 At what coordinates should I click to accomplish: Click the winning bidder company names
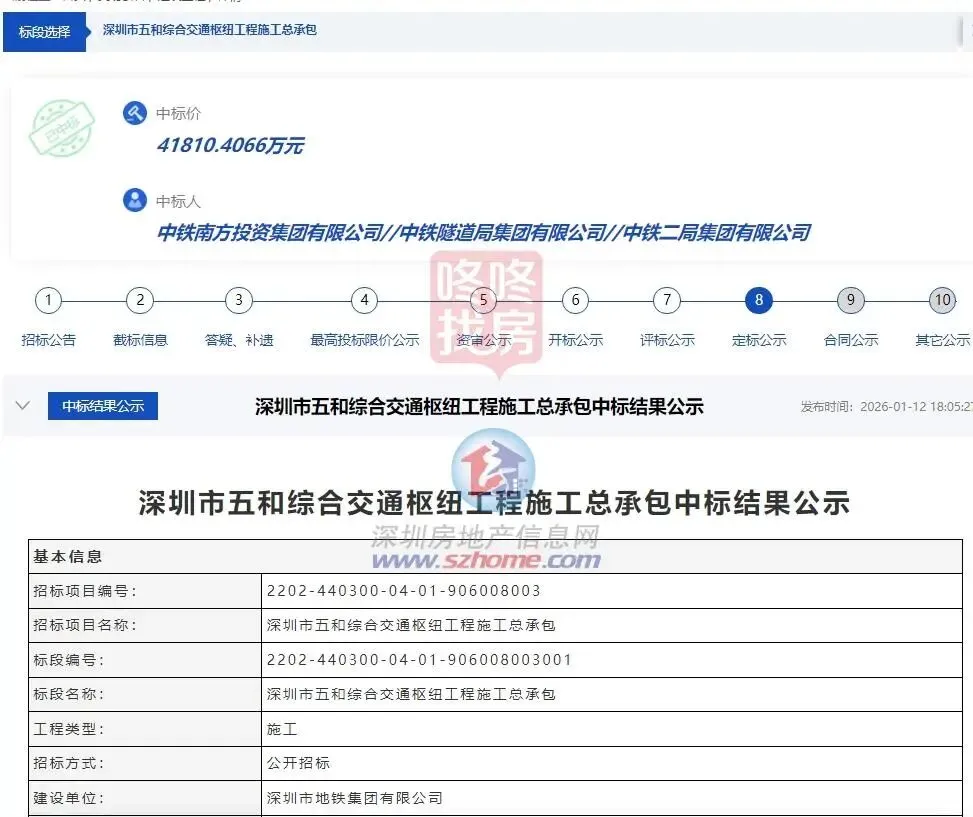point(483,233)
